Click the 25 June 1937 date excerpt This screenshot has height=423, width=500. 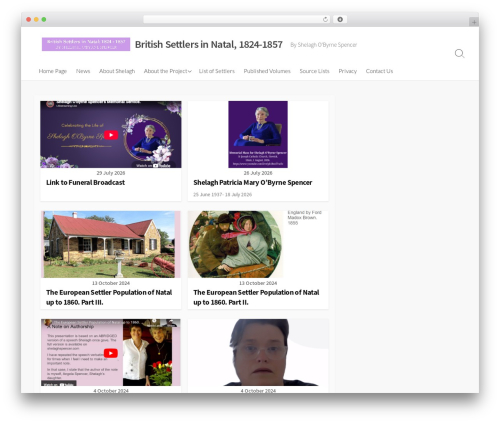pos(223,194)
